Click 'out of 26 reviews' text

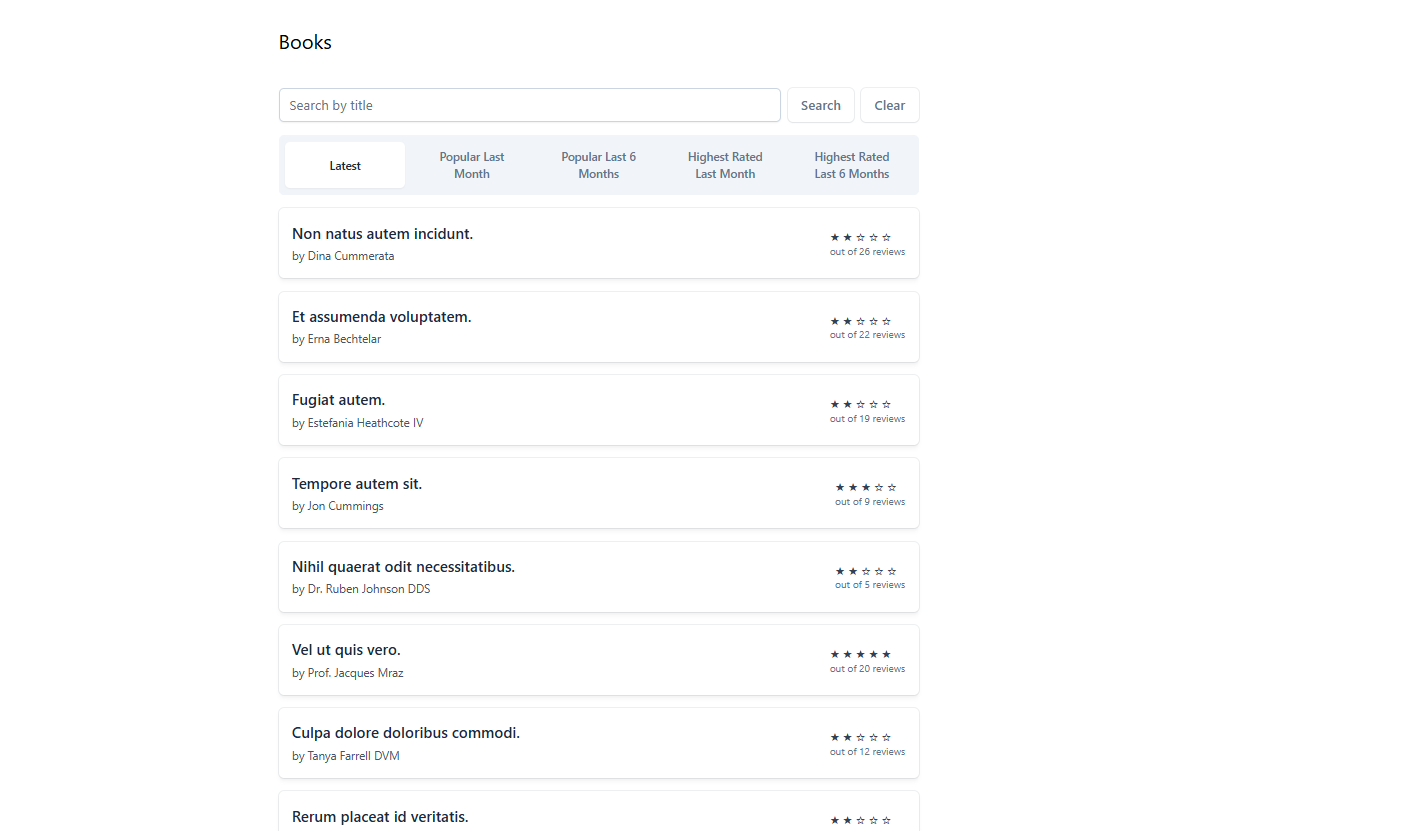click(867, 252)
